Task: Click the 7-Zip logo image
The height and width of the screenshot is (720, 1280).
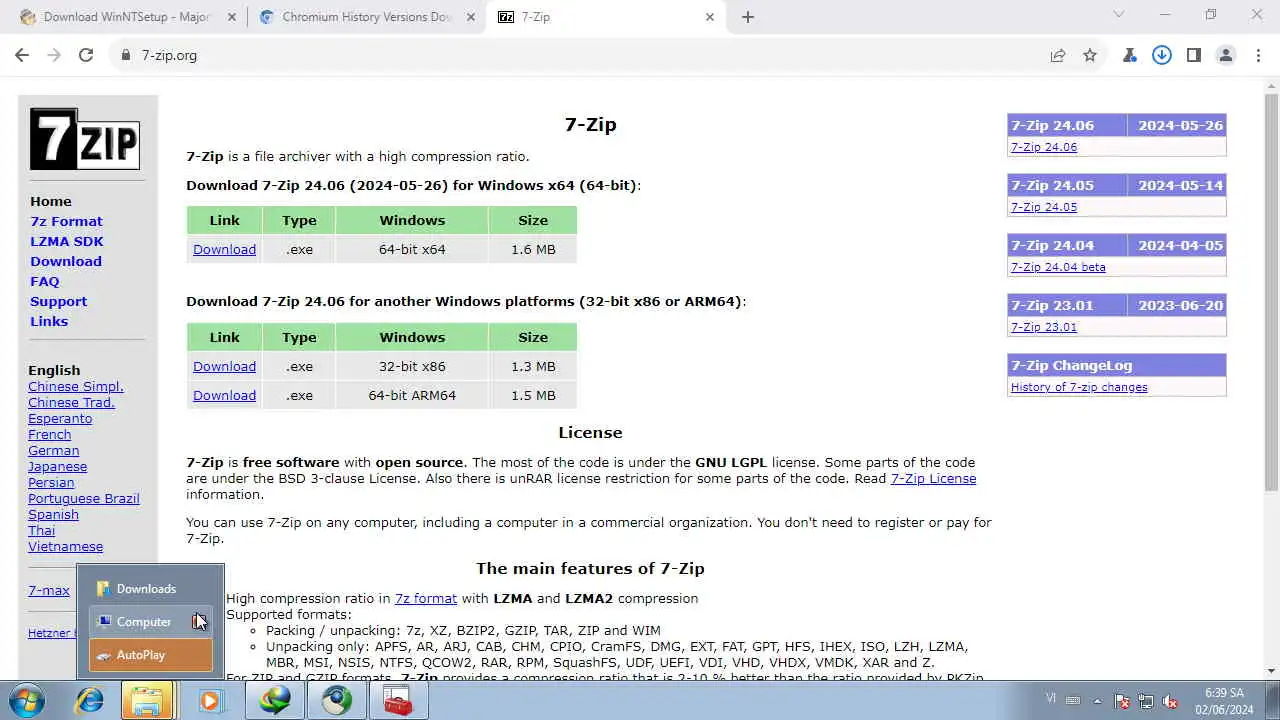Action: tap(85, 138)
